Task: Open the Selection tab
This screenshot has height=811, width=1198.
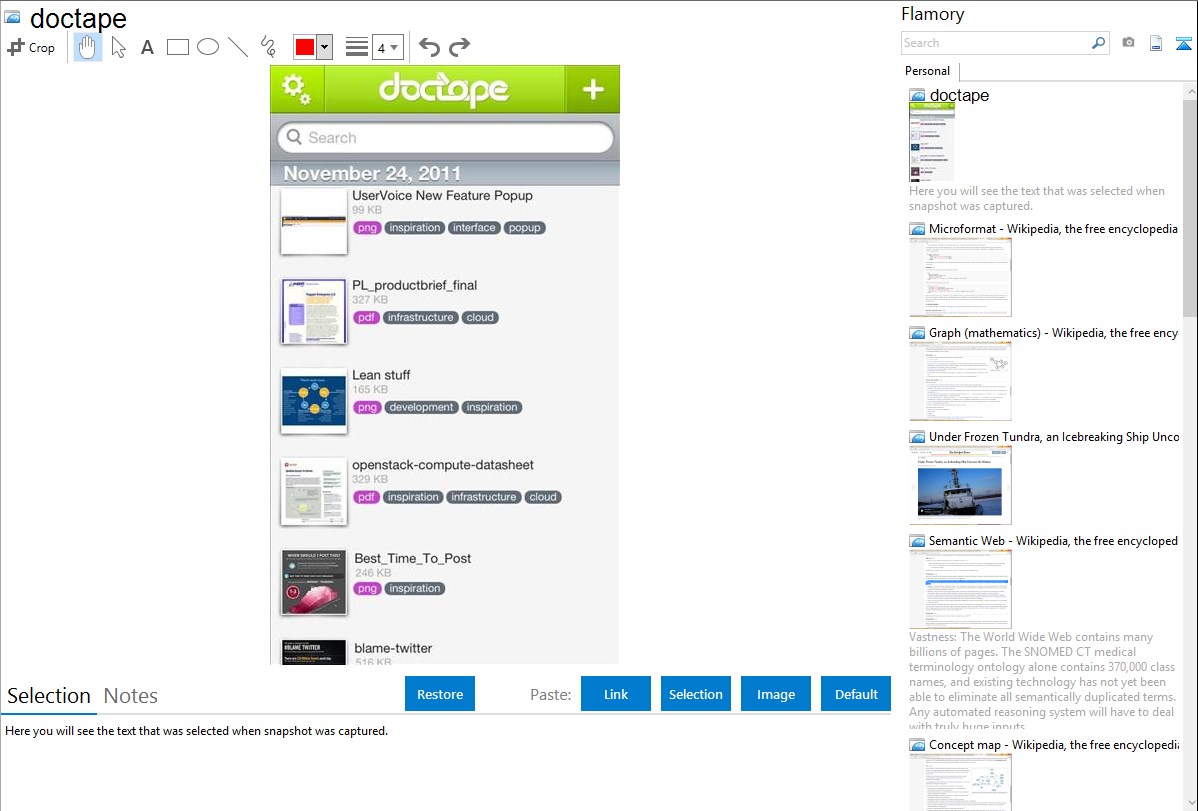Action: pos(49,696)
